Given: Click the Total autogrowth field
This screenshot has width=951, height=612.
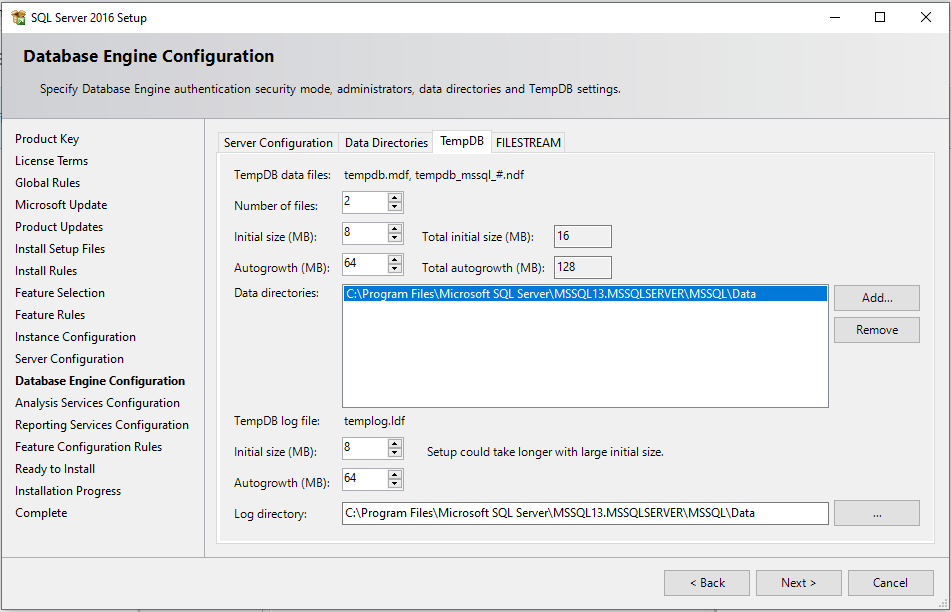Looking at the screenshot, I should pos(582,267).
